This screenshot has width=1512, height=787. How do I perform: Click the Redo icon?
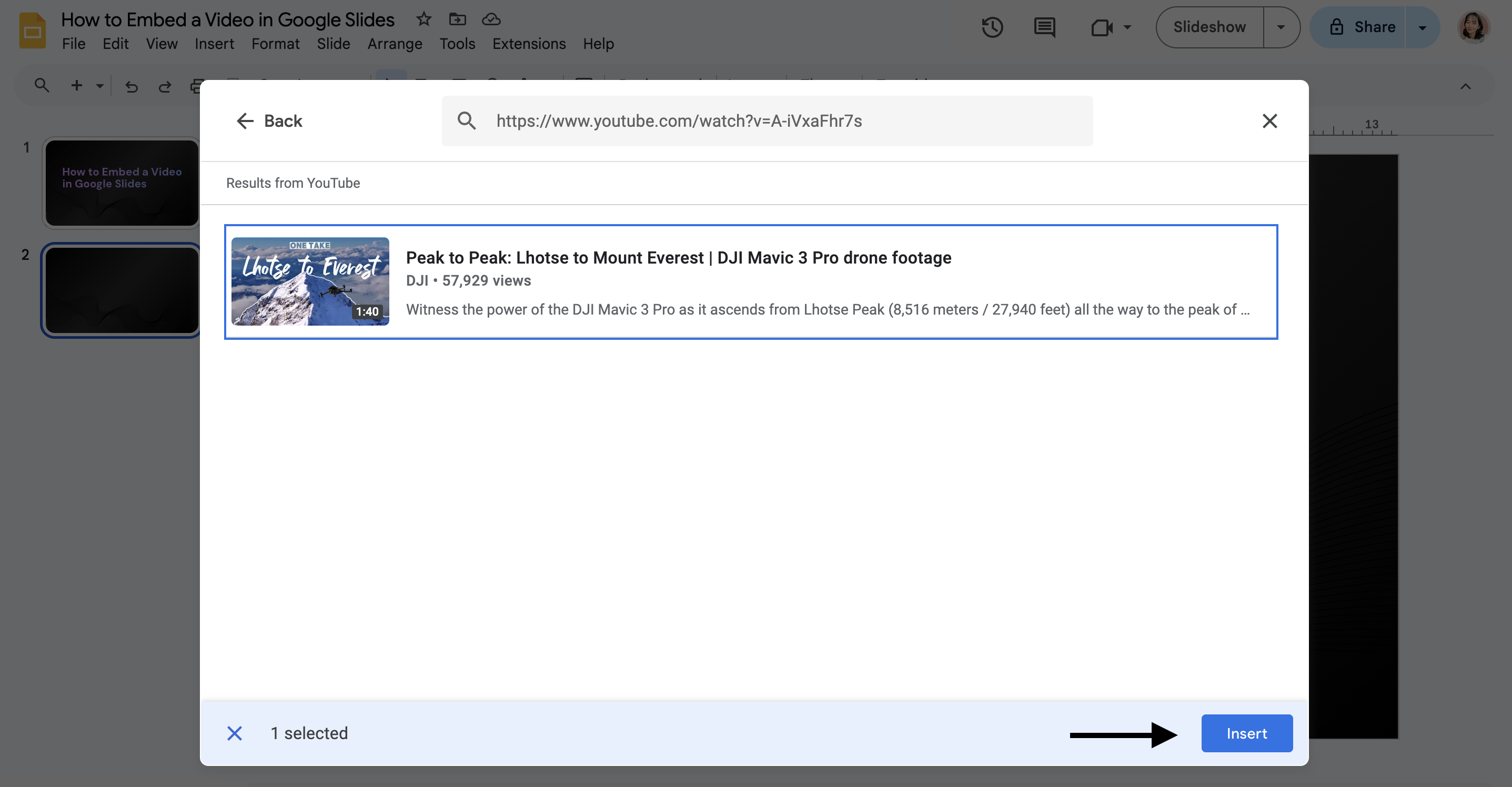pos(165,86)
